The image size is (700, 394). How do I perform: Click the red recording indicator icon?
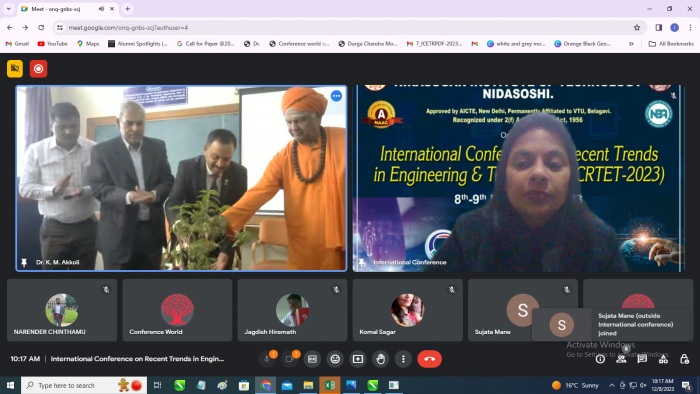coord(38,69)
